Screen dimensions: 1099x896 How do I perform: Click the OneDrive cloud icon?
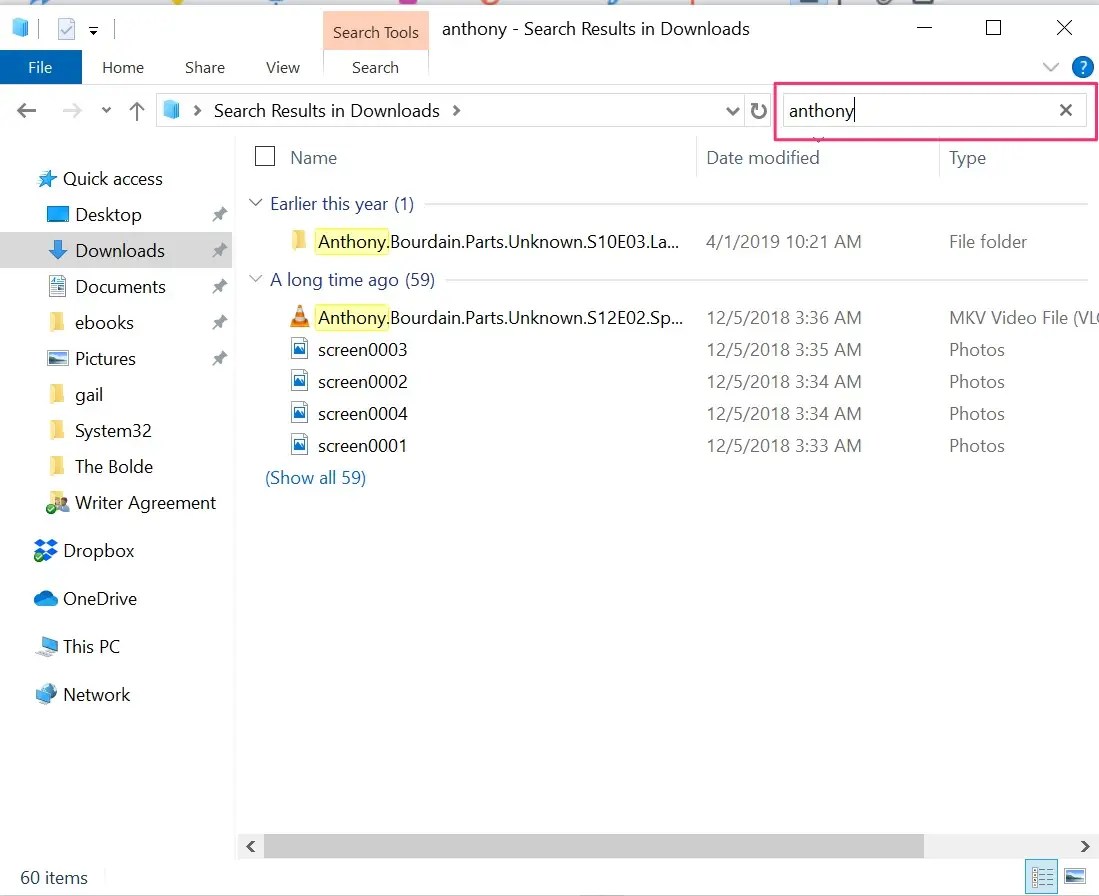(46, 598)
